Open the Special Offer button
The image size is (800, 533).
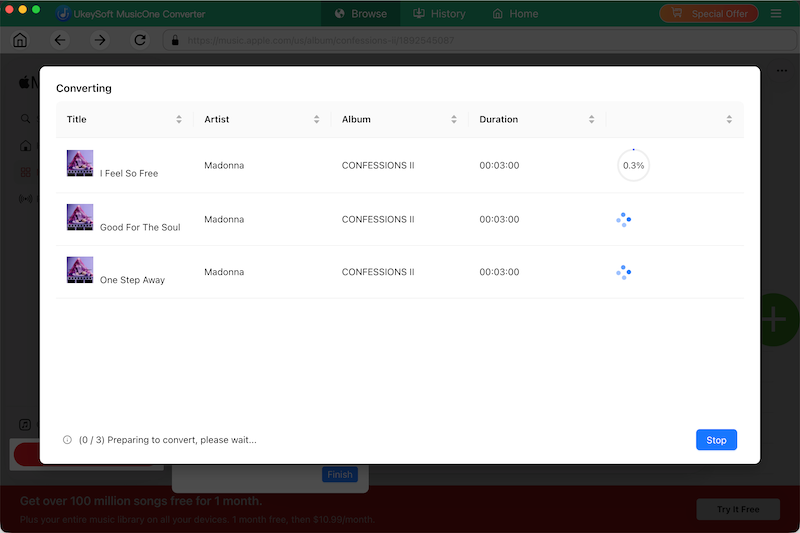(709, 14)
